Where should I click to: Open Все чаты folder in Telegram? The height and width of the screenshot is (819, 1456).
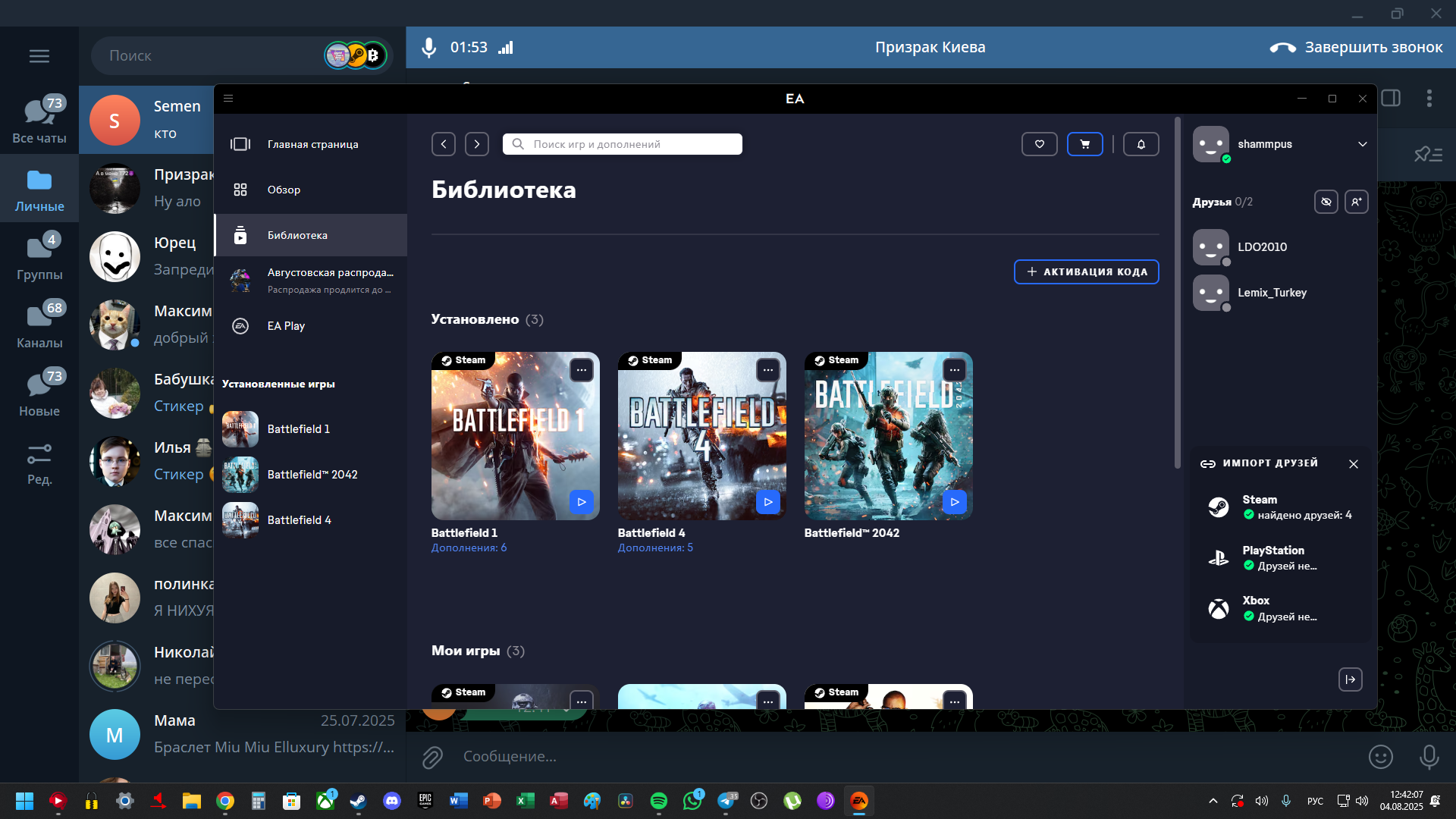click(x=39, y=120)
